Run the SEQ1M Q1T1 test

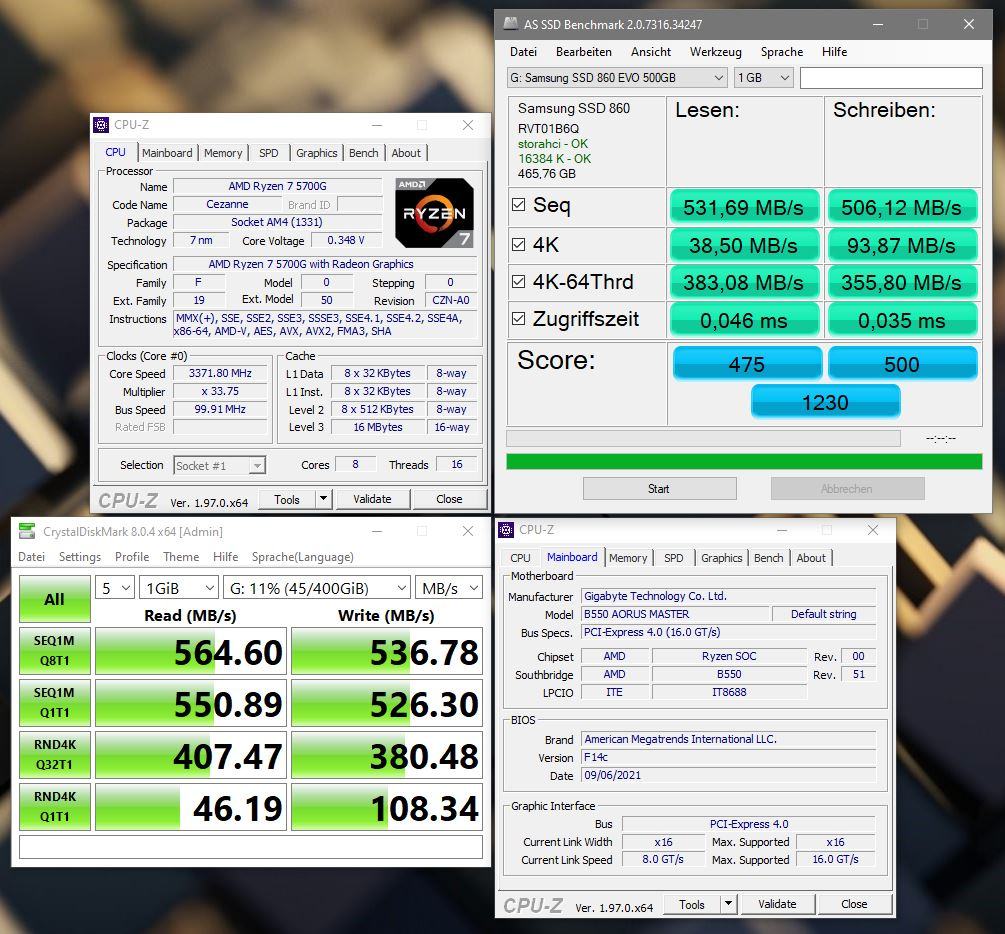(x=54, y=703)
